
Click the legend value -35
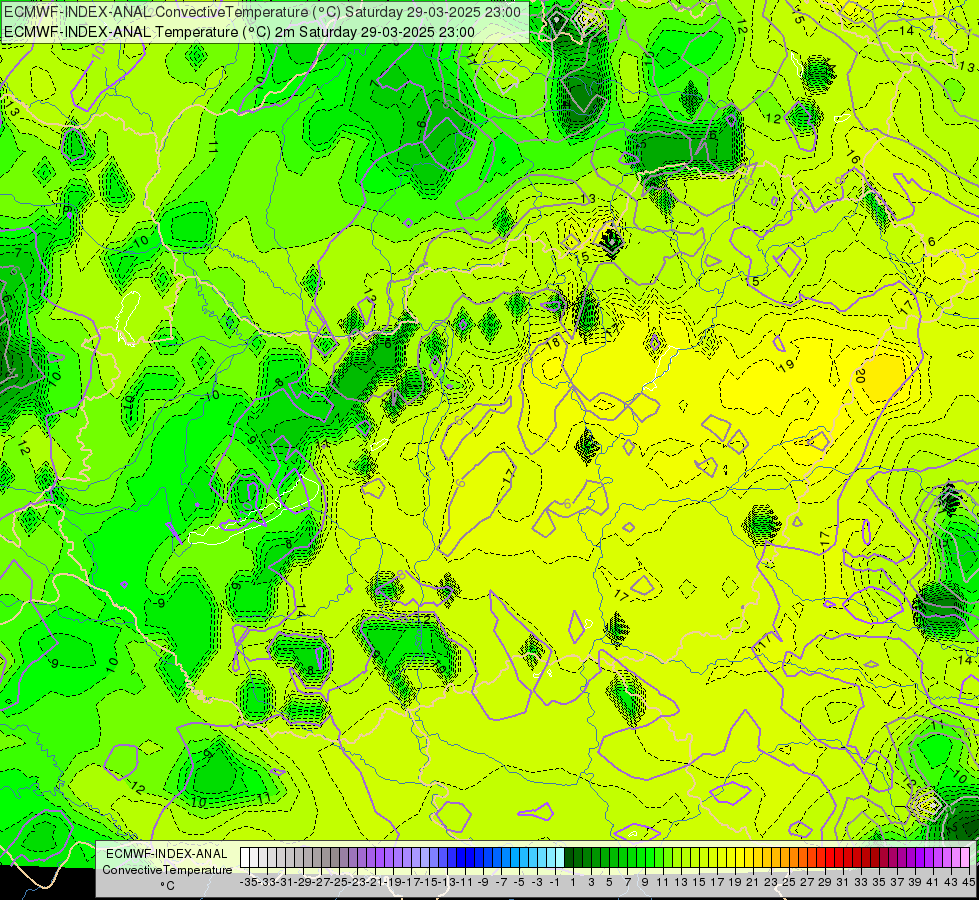point(248,882)
